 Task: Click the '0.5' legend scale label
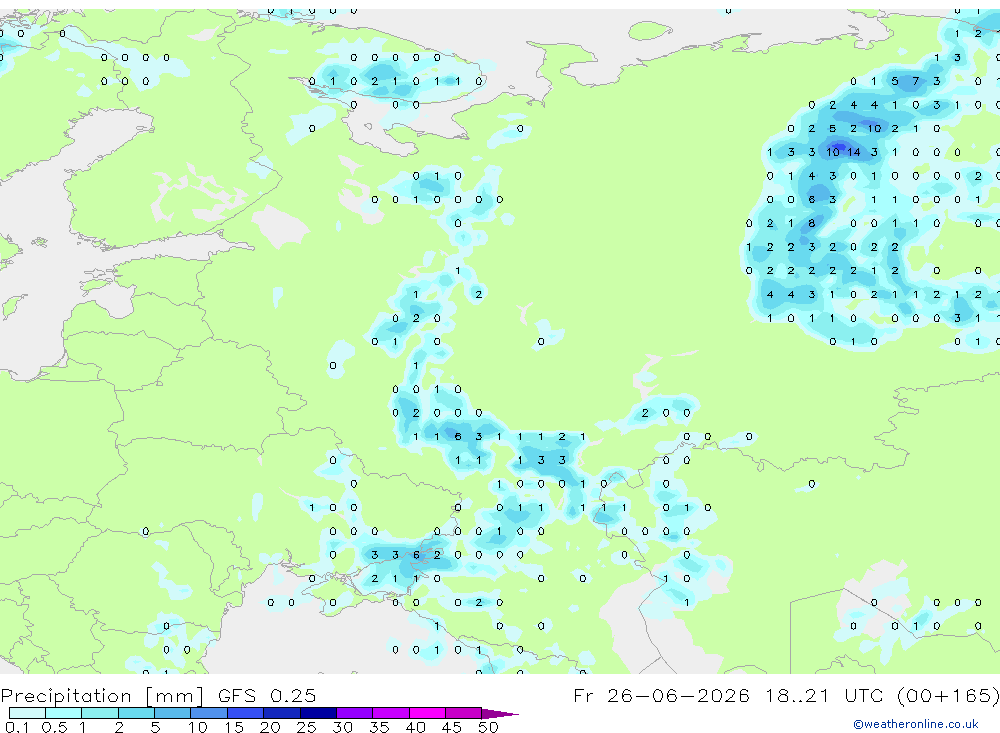pos(54,727)
